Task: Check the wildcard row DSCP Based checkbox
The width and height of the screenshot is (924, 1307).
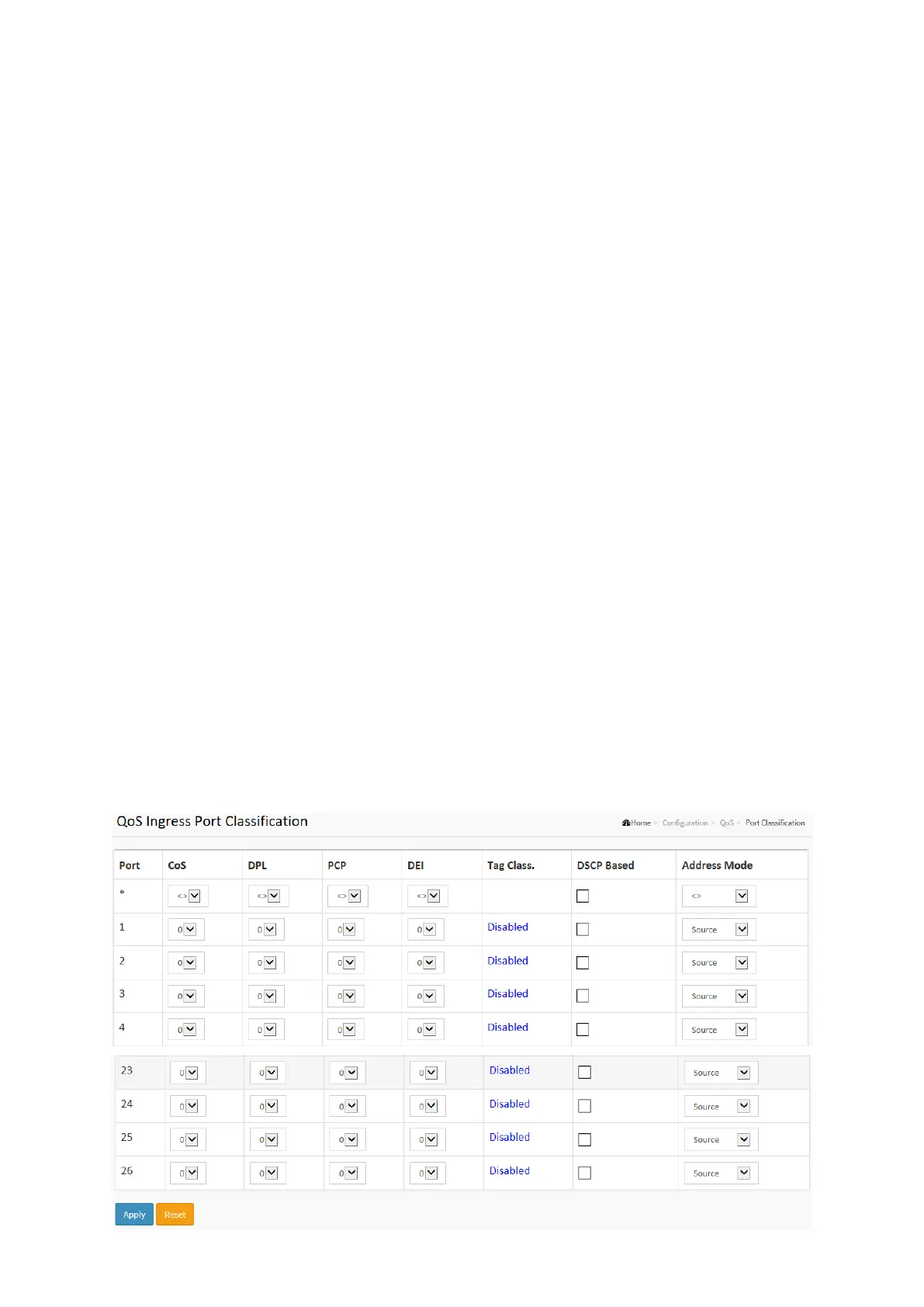Action: [x=583, y=896]
